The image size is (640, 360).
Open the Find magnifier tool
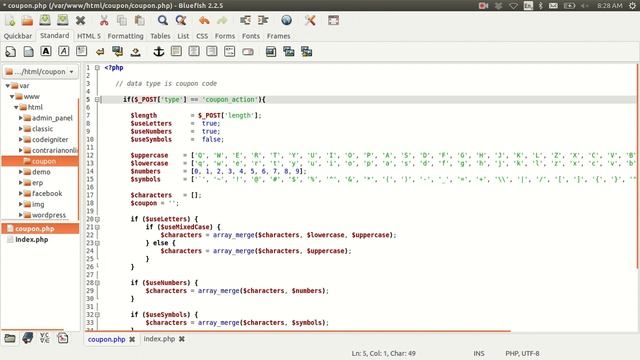[x=162, y=20]
